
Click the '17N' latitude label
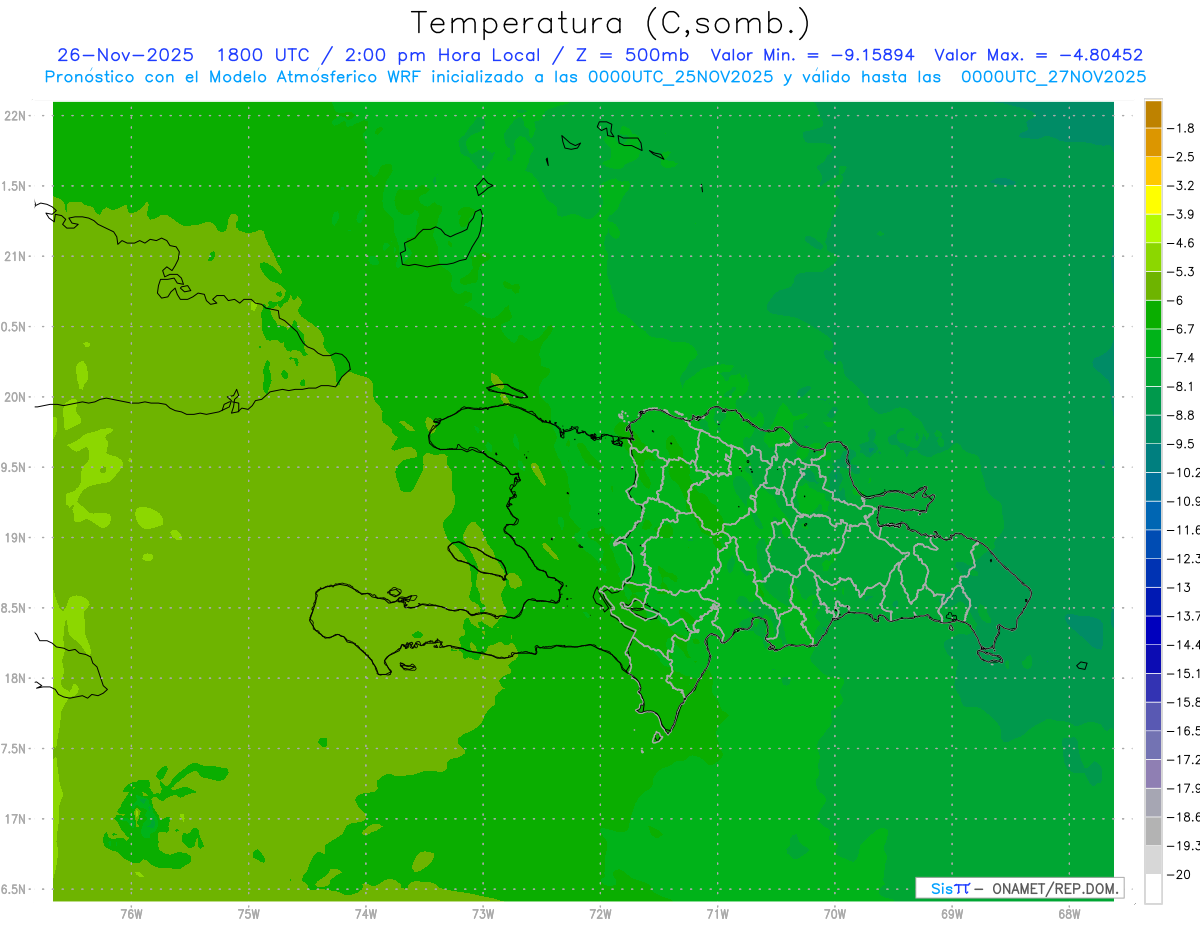pos(14,819)
